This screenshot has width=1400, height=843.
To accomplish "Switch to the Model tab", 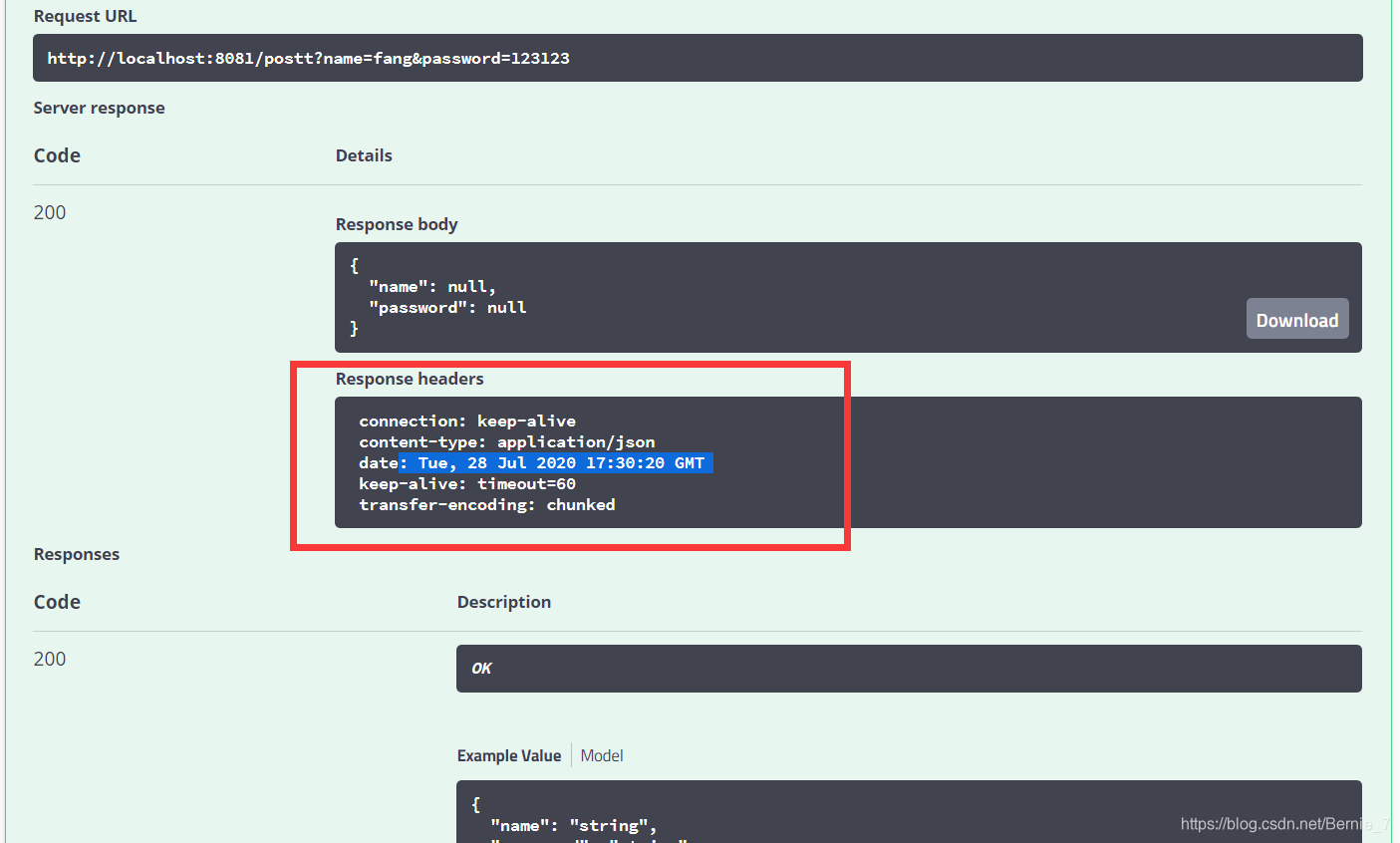I will coord(602,755).
